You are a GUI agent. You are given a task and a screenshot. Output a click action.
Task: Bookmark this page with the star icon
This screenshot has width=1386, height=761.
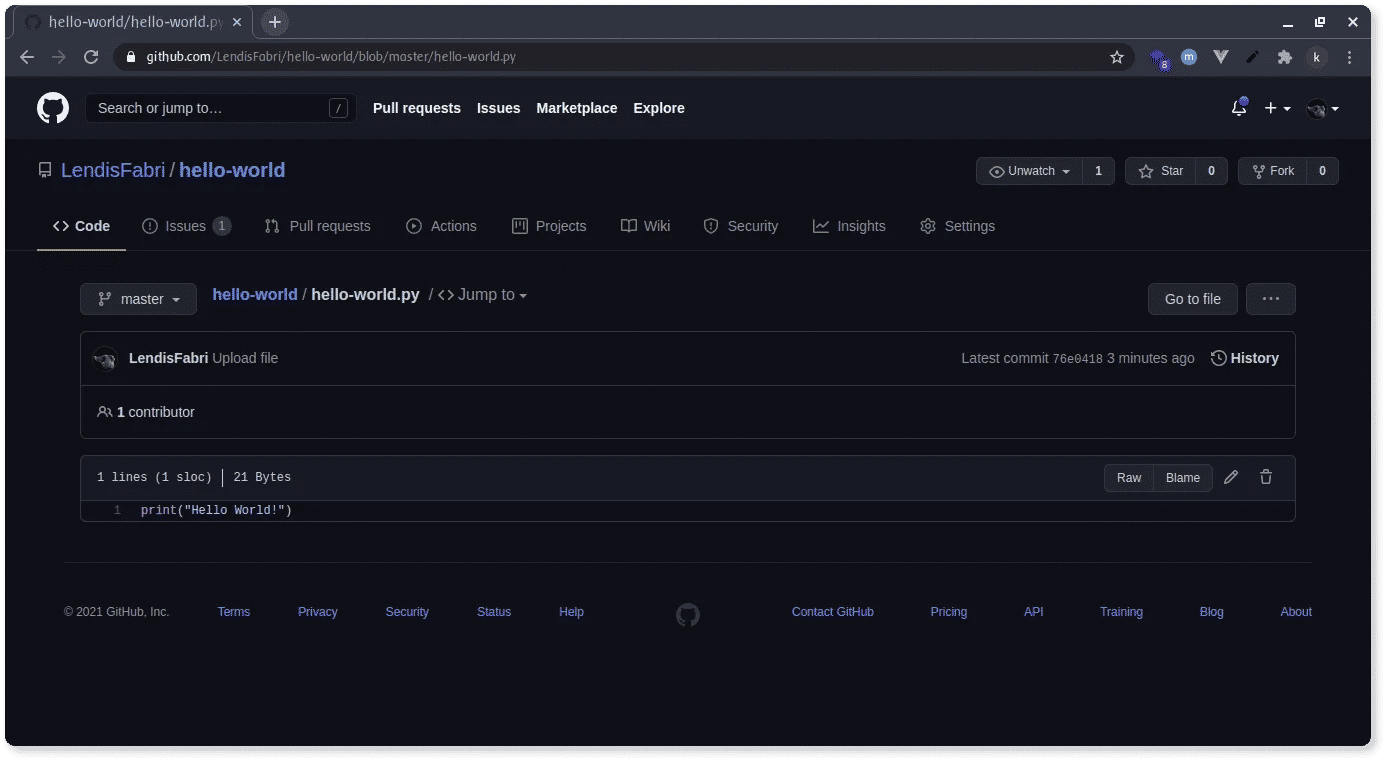coord(1117,57)
